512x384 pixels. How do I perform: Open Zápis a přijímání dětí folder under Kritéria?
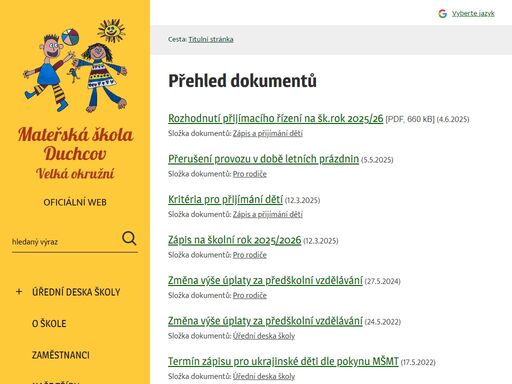268,214
